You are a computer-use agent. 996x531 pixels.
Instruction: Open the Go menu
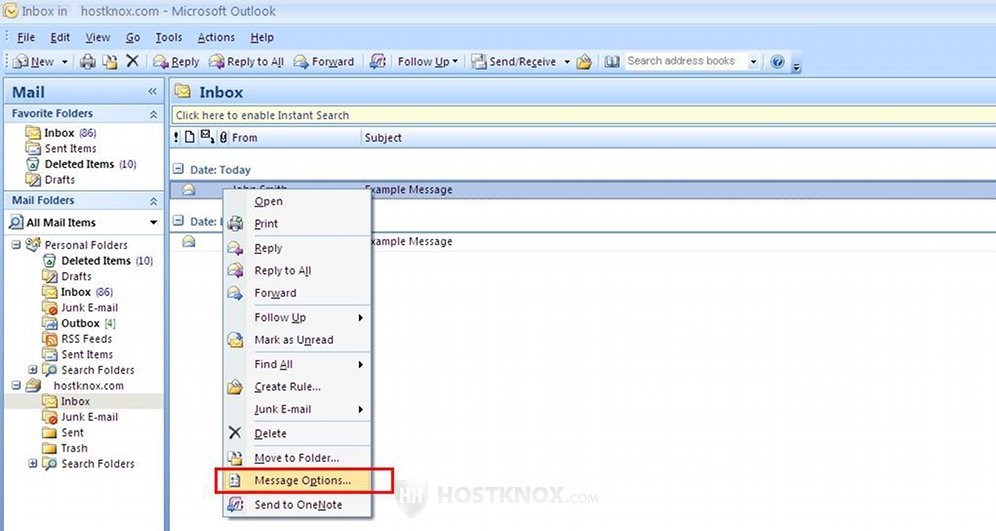tap(133, 37)
